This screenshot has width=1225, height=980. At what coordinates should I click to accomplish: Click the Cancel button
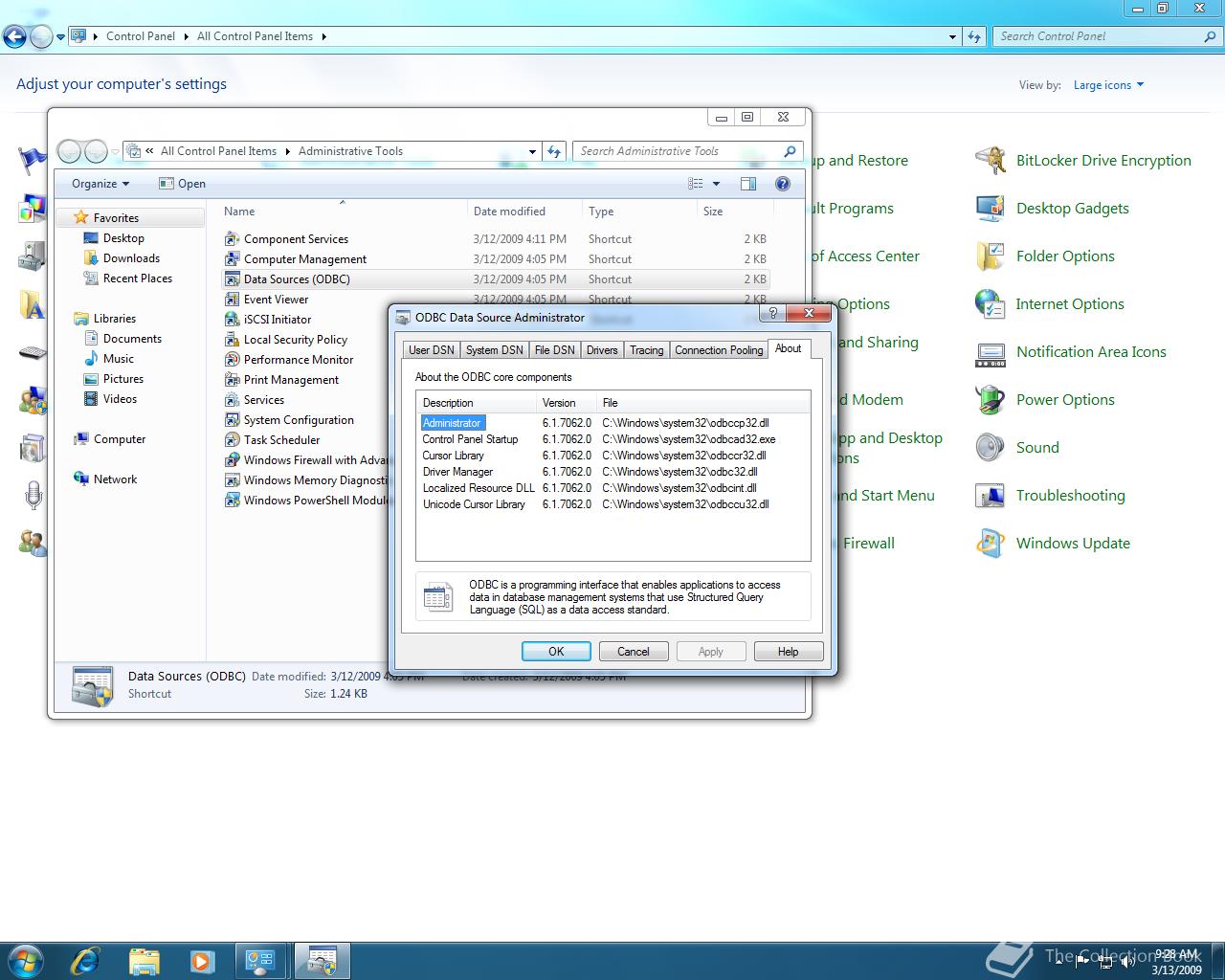[x=634, y=652]
